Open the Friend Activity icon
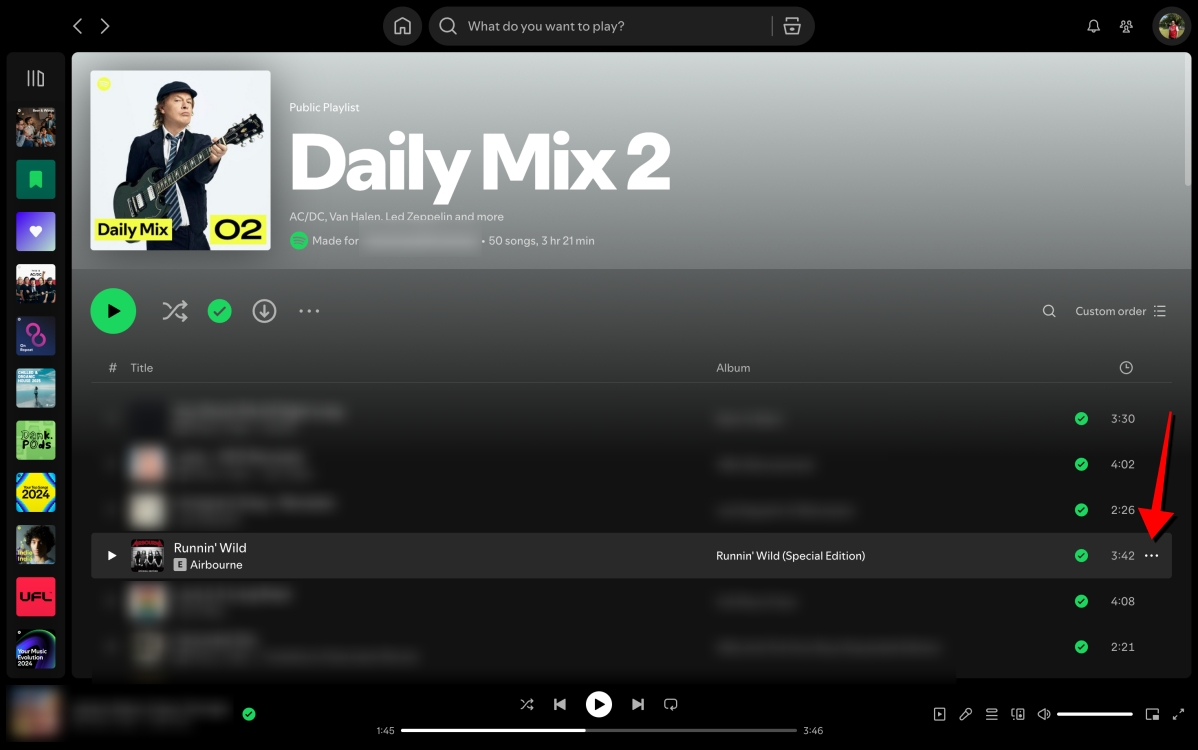Viewport: 1198px width, 750px height. click(x=1126, y=26)
